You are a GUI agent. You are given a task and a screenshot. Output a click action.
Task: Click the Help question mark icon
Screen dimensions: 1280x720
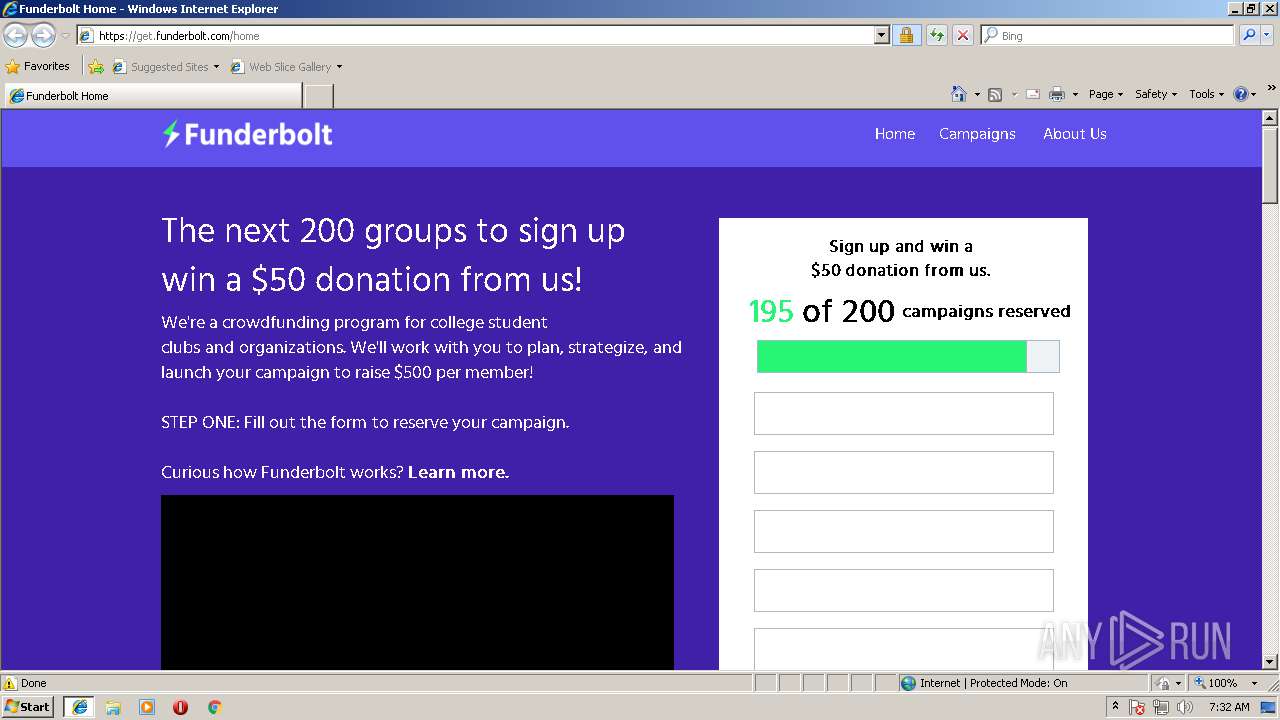click(x=1241, y=94)
